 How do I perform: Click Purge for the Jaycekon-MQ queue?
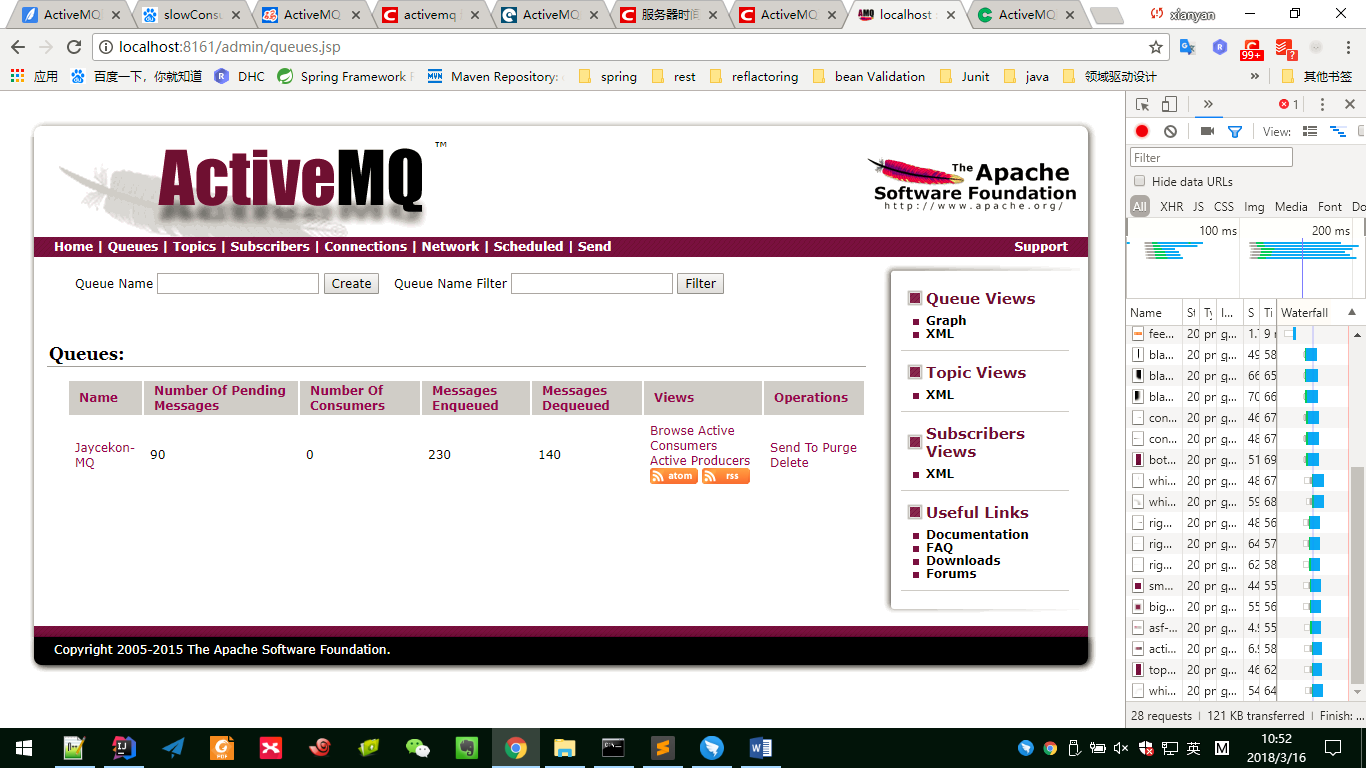coord(839,447)
